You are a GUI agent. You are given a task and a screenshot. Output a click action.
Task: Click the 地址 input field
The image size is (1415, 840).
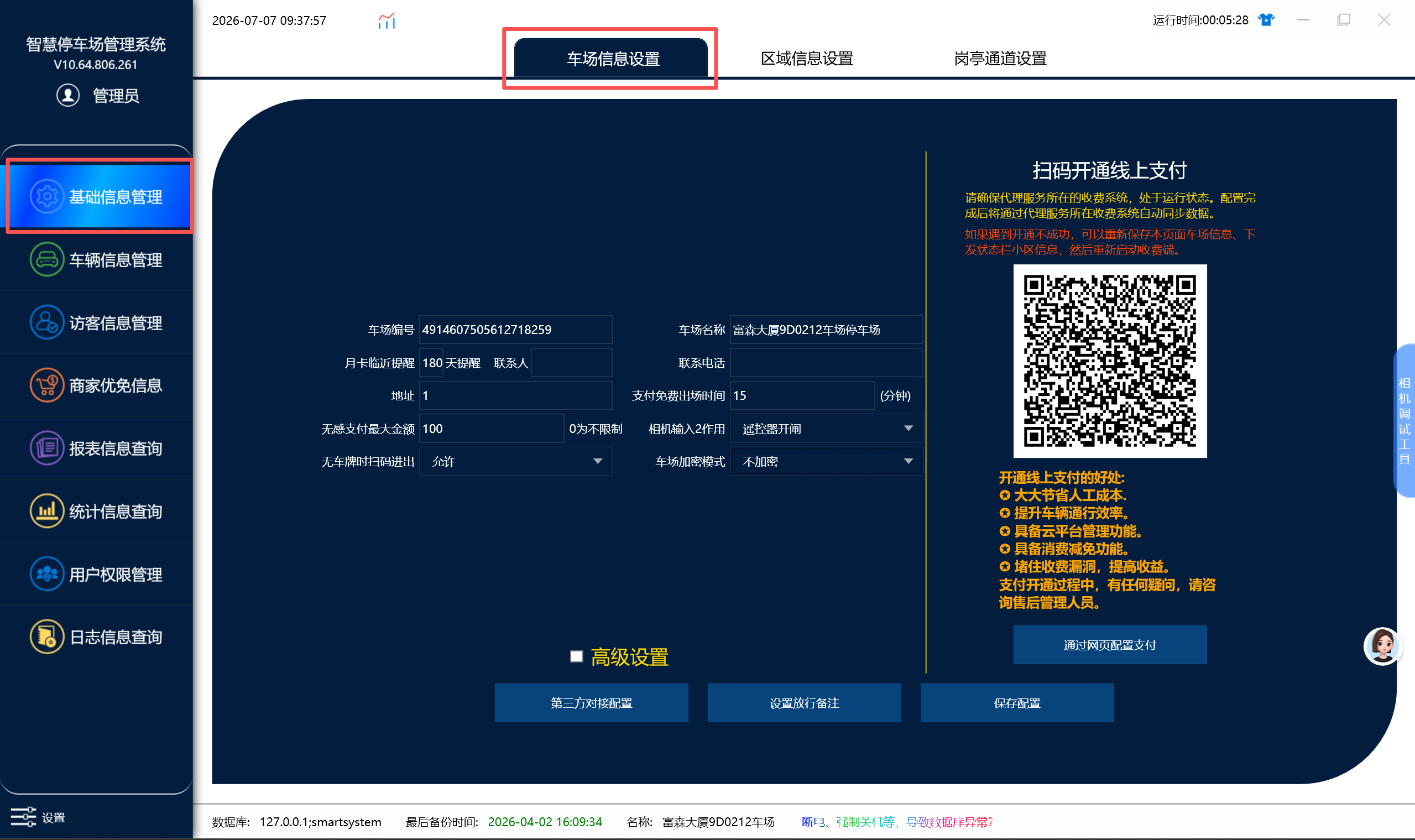tap(515, 395)
